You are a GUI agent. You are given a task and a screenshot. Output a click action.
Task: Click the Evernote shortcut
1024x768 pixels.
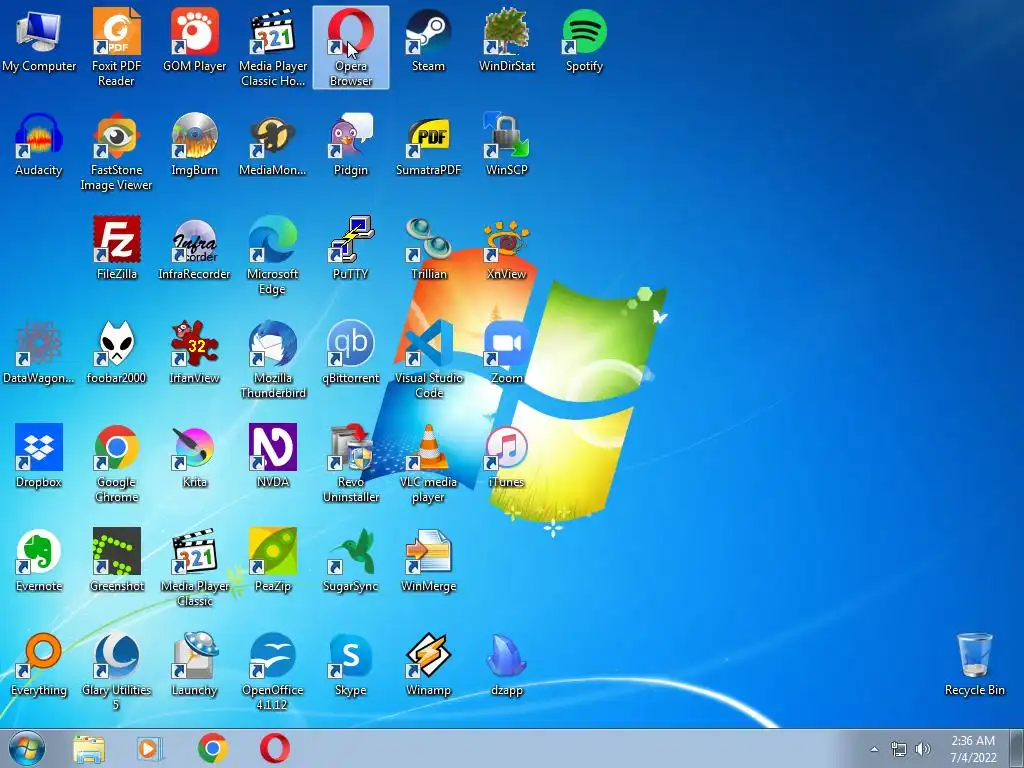(x=39, y=560)
